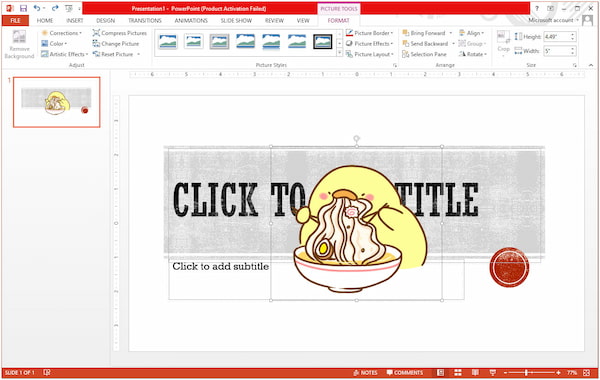This screenshot has height=380, width=600.
Task: Click the Height stepper arrows
Action: tap(573, 37)
